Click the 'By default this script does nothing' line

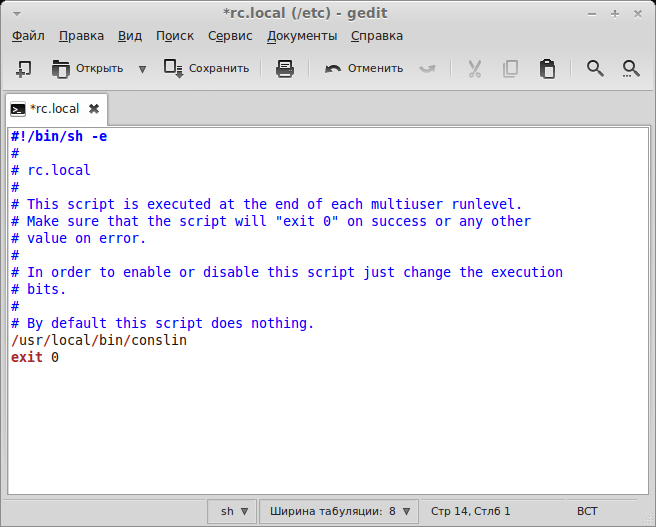coord(162,323)
